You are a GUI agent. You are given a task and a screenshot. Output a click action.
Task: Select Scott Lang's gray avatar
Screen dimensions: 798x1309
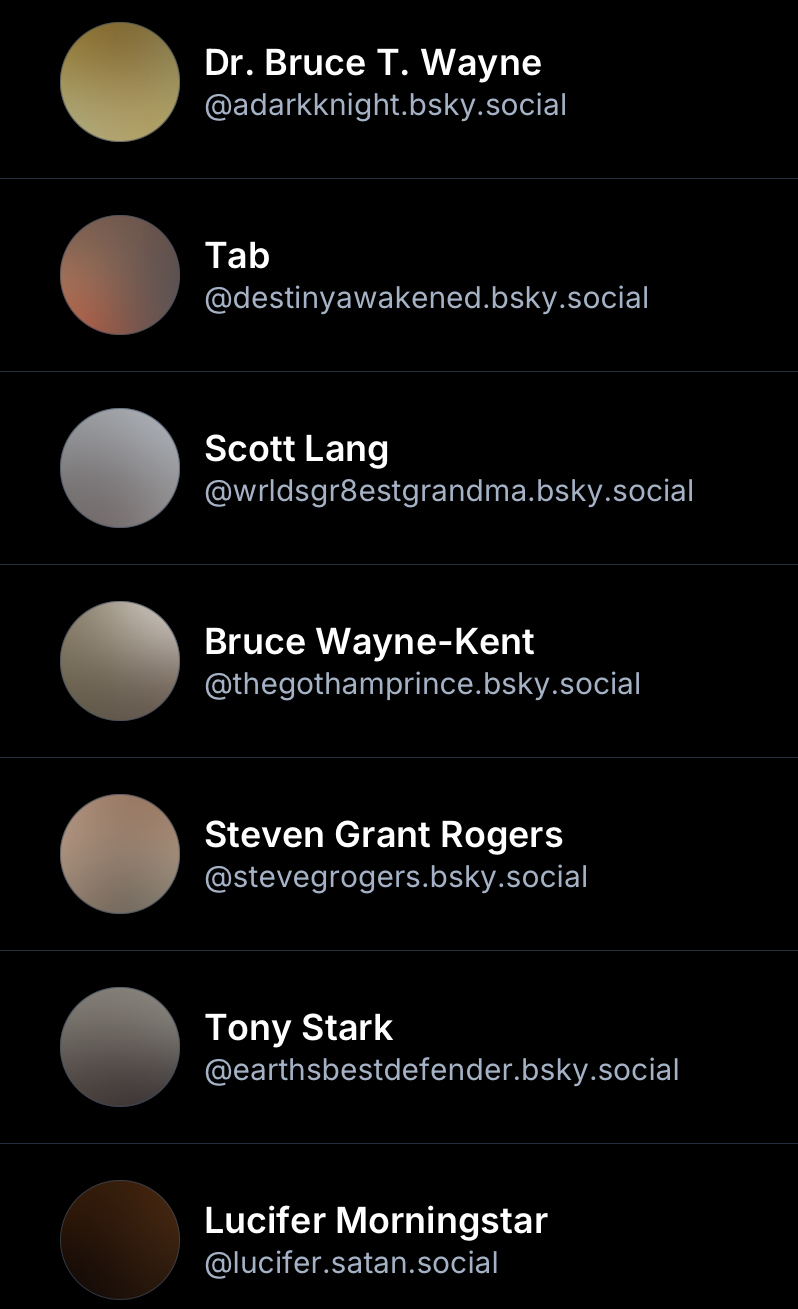click(120, 468)
